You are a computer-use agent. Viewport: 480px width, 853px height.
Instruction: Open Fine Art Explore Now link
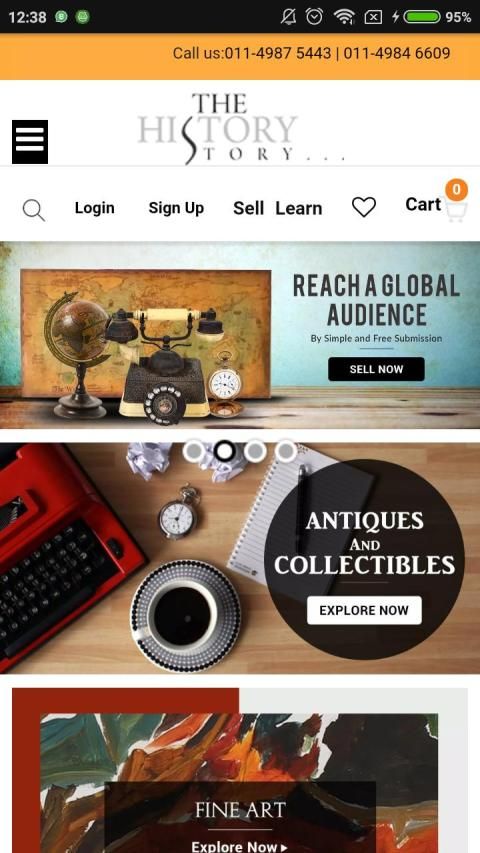point(239,846)
